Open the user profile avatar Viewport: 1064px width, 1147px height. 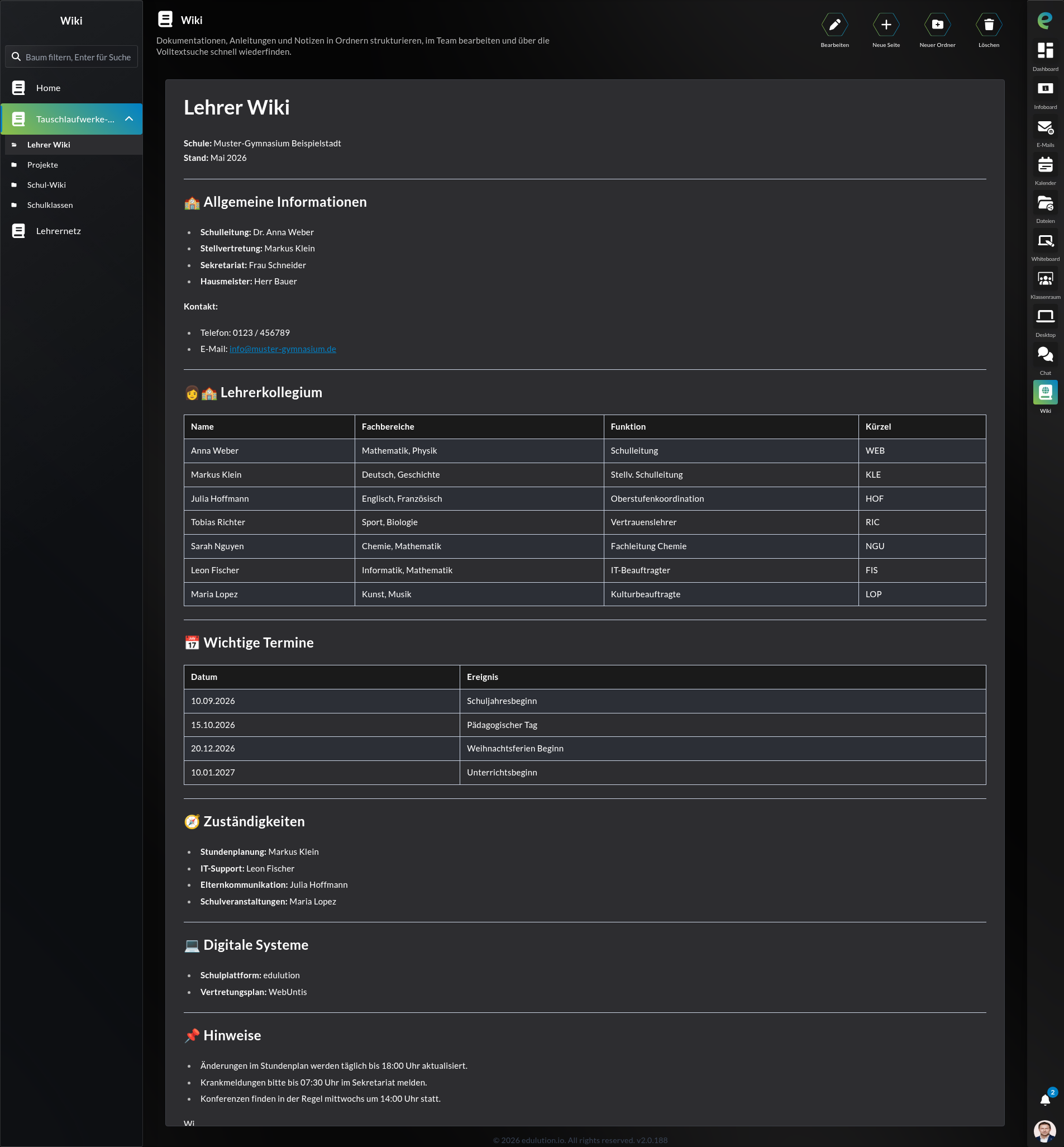tap(1044, 1131)
